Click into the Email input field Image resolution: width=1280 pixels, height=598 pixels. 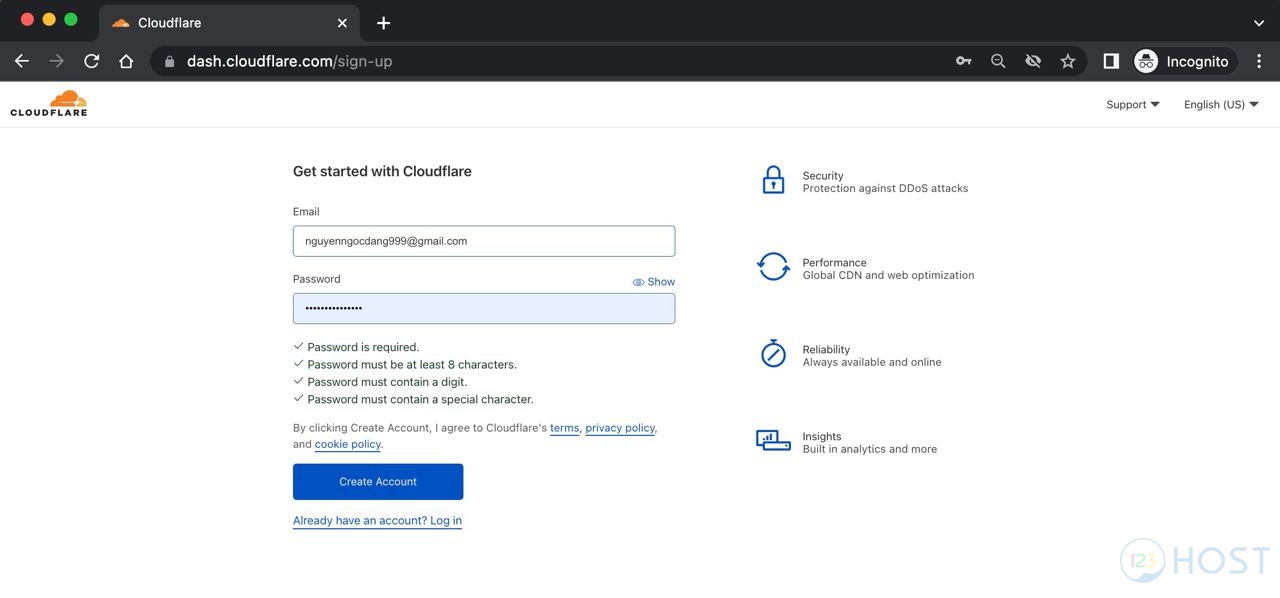pos(484,241)
